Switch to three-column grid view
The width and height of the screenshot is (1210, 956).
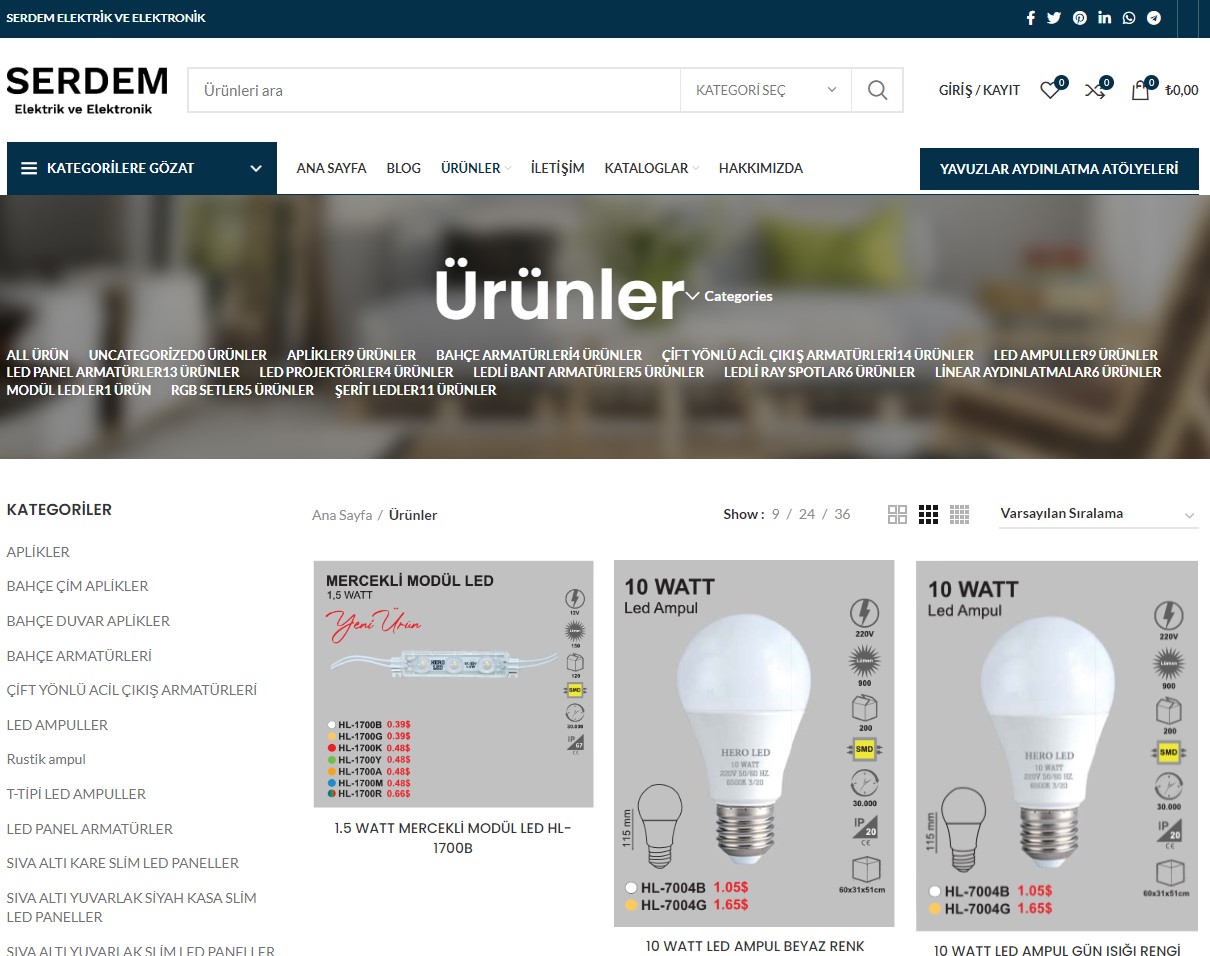coord(928,515)
